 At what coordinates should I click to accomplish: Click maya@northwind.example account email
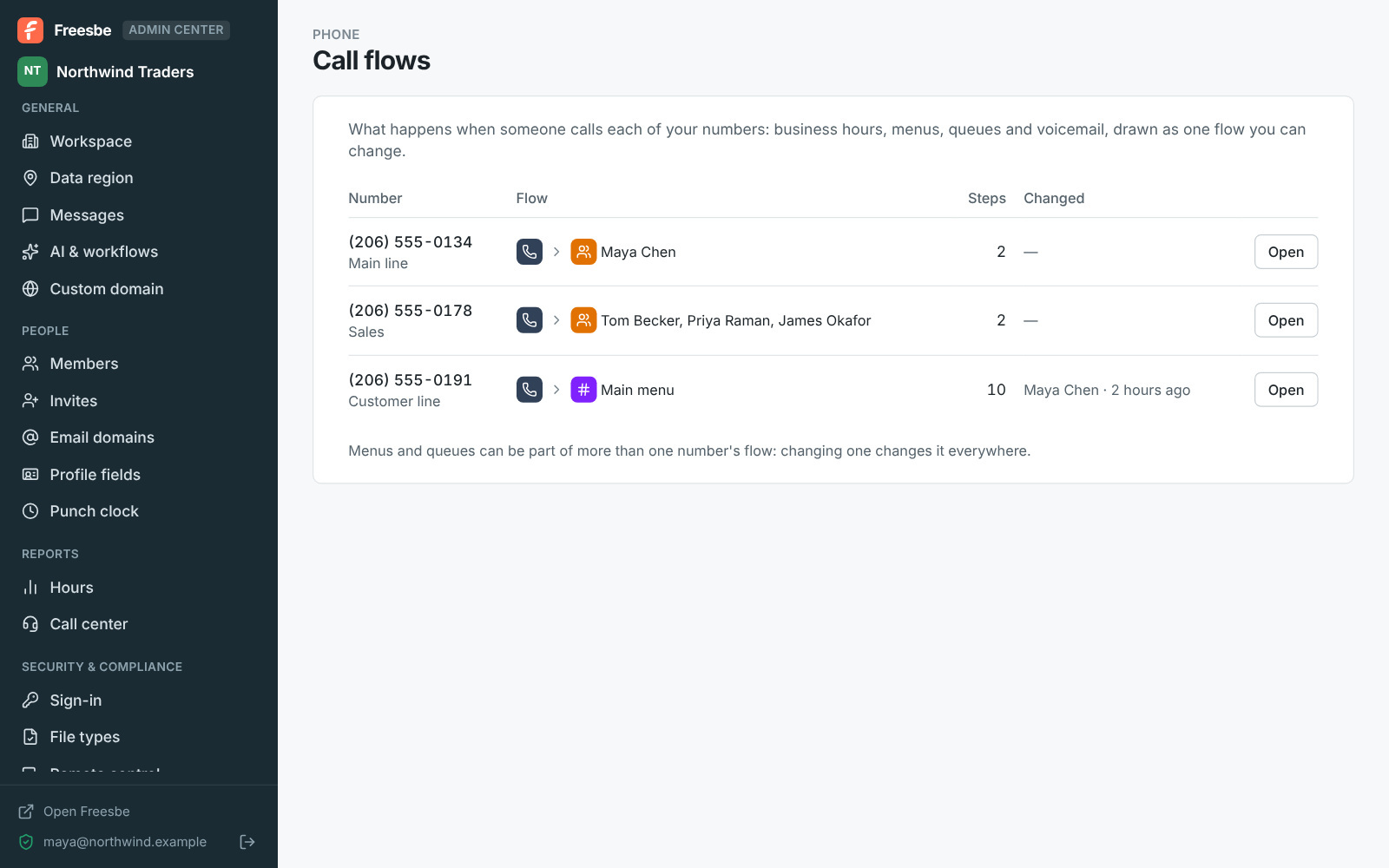pos(125,842)
